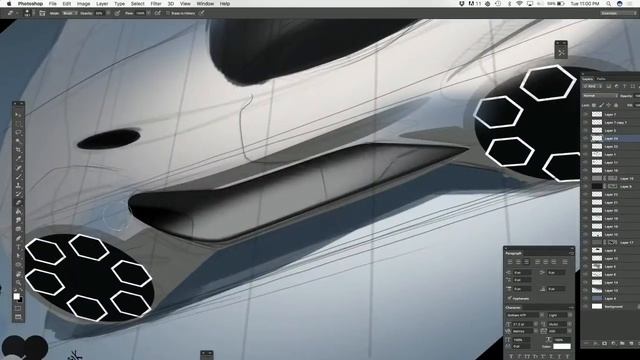The width and height of the screenshot is (640, 360).
Task: Click lock position icon in Layers panel
Action: point(609,105)
